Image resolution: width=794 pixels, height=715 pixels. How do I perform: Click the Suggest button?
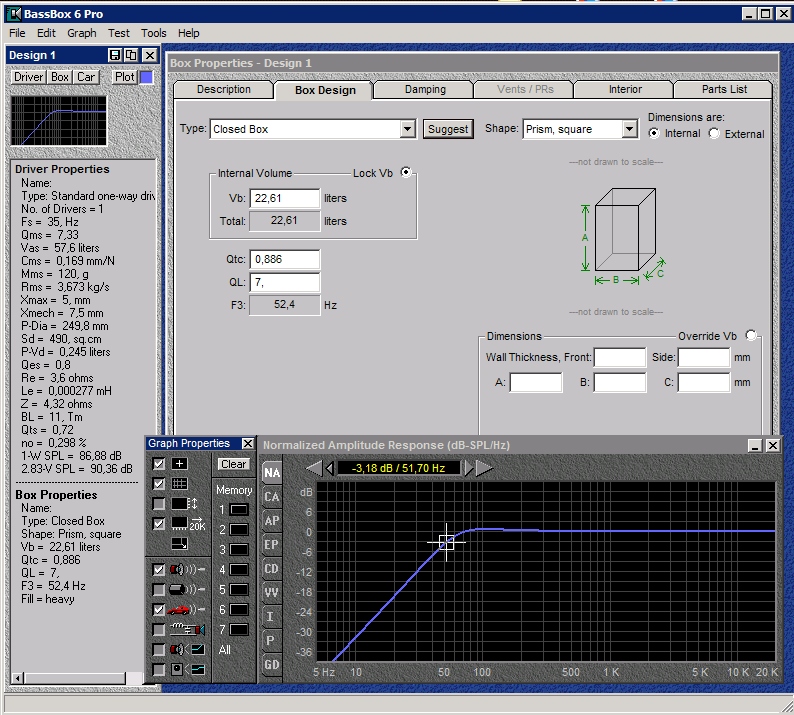click(x=447, y=129)
